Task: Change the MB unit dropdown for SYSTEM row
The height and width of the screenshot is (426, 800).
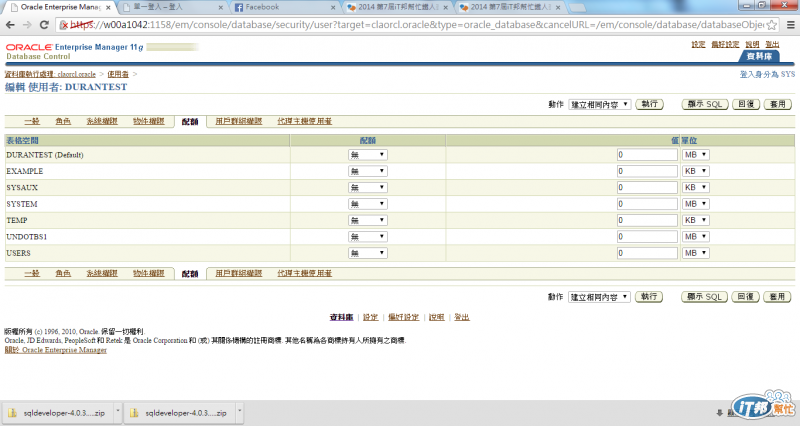Action: (695, 204)
